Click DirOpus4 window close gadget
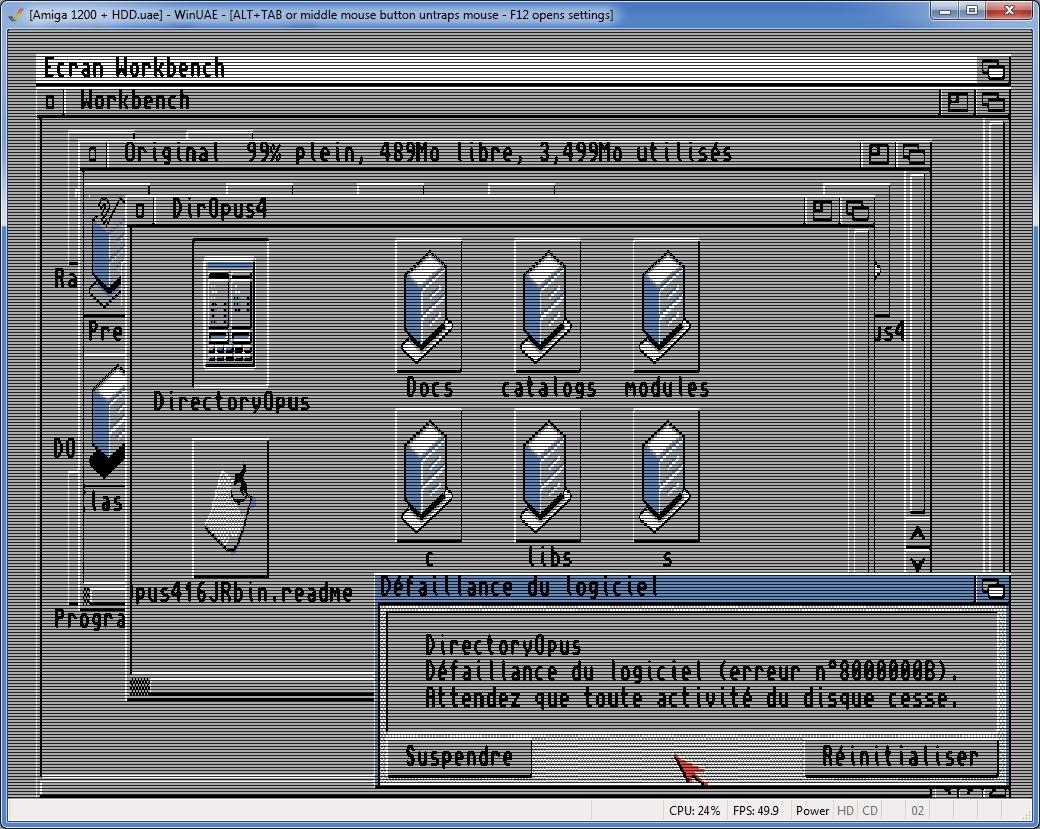 (140, 210)
